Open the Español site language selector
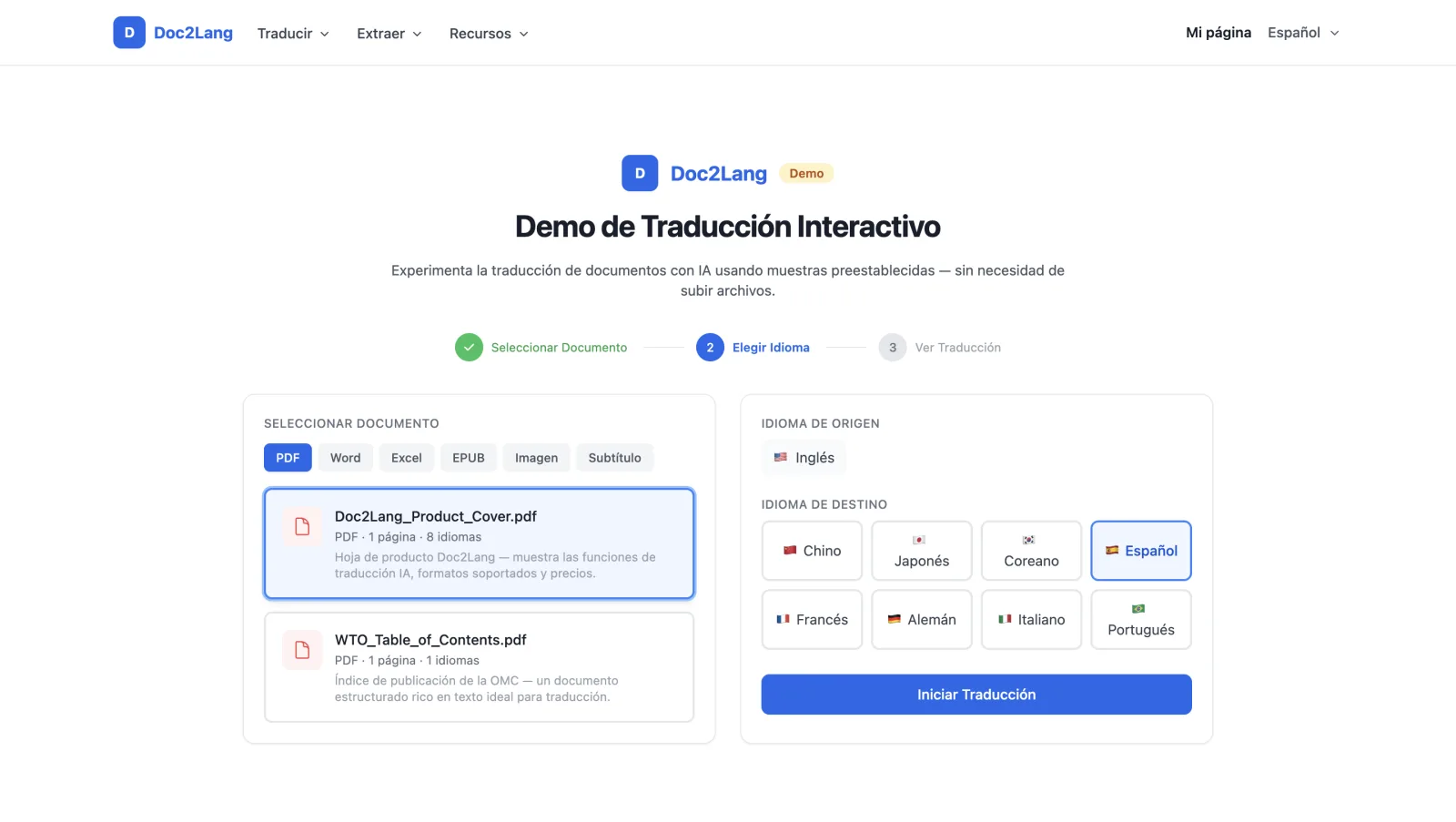Screen dimensions: 1456x822 coord(1303,33)
